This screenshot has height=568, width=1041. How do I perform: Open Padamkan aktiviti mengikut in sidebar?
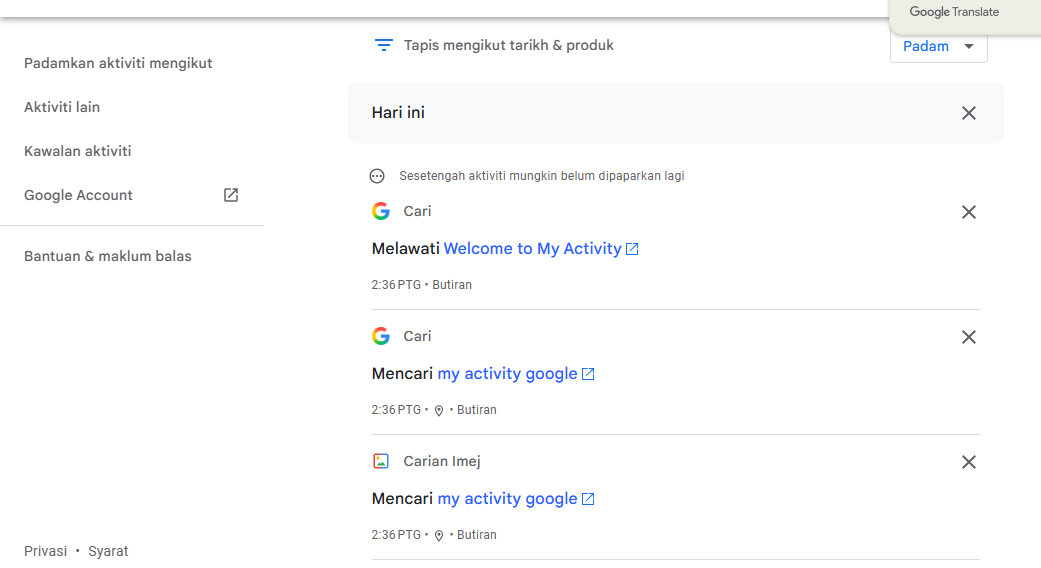[x=118, y=63]
